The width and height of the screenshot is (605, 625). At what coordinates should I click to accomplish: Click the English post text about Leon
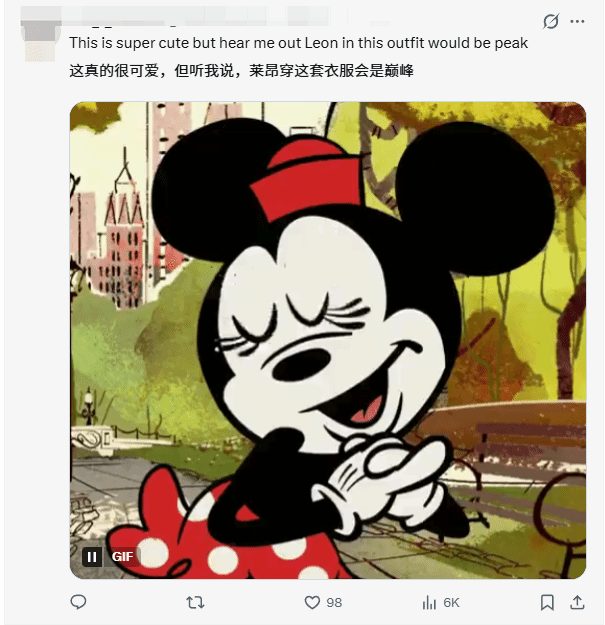(299, 43)
